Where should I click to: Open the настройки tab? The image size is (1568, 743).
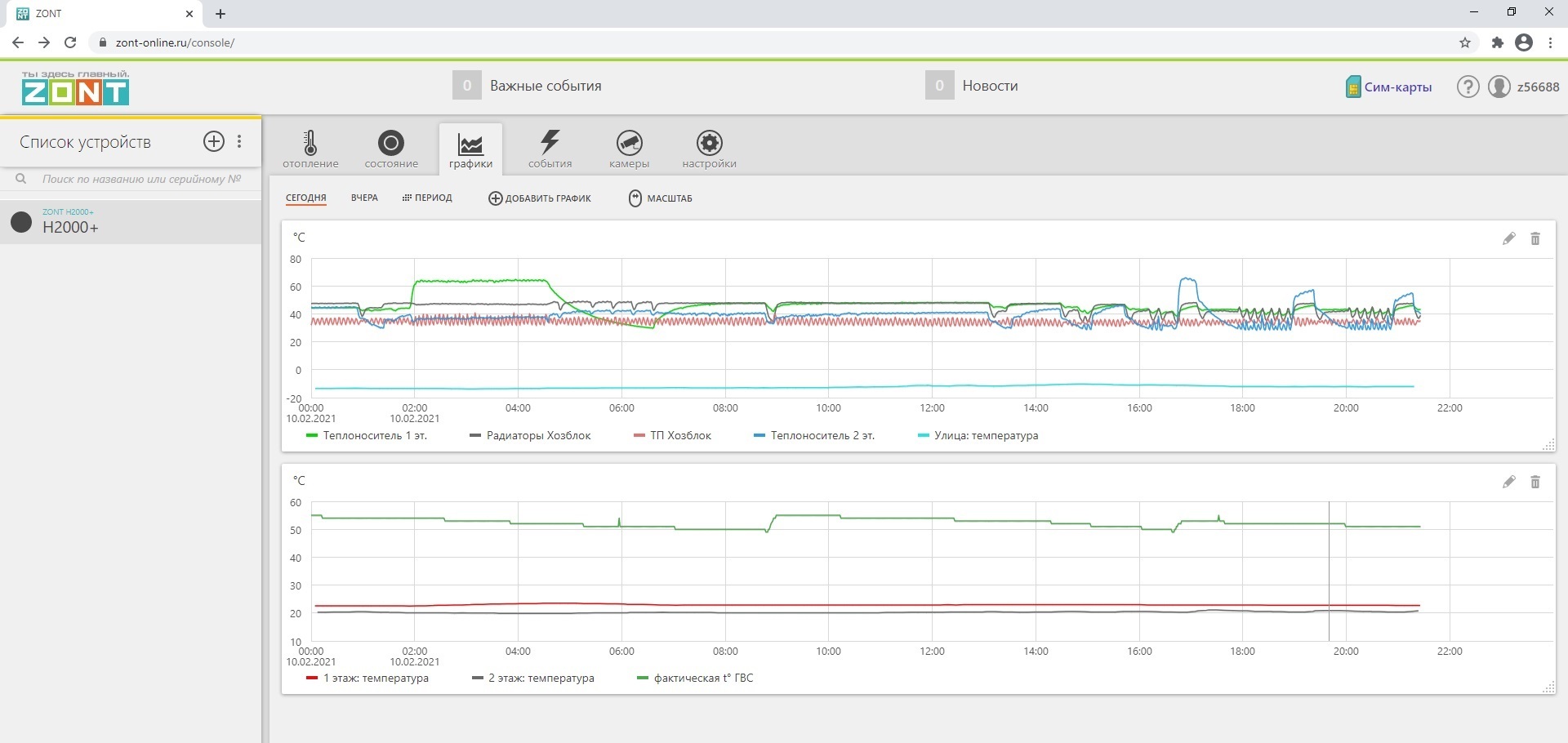tap(709, 149)
